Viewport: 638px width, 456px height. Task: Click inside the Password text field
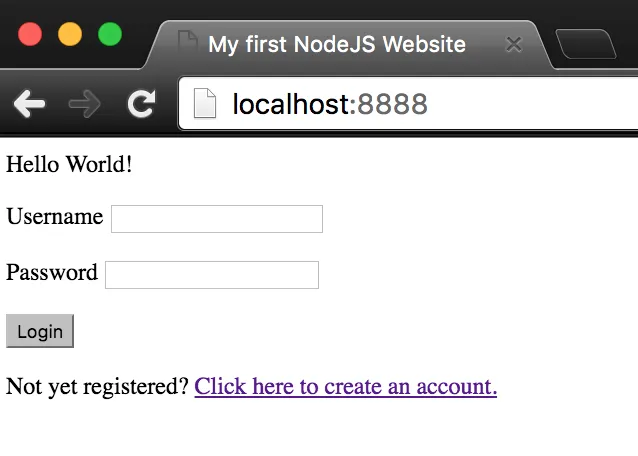(x=212, y=275)
